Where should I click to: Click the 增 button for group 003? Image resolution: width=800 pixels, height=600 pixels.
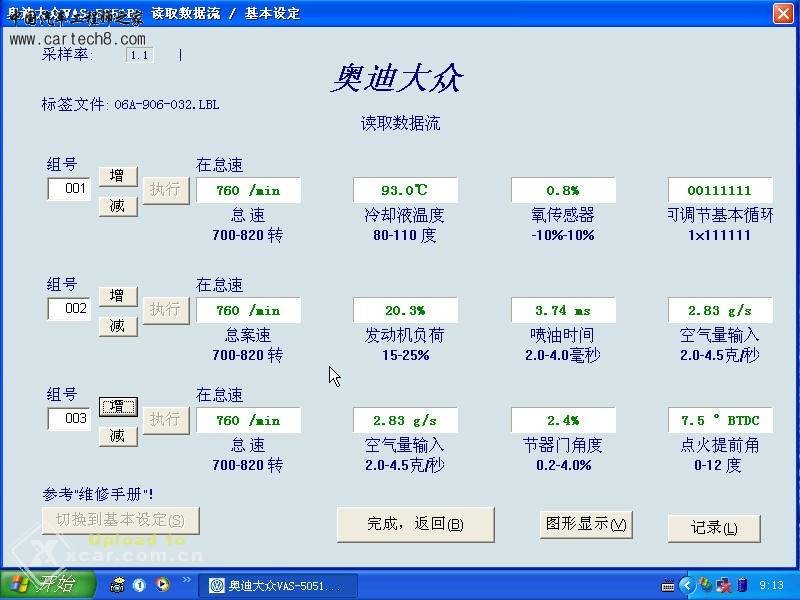click(x=118, y=407)
